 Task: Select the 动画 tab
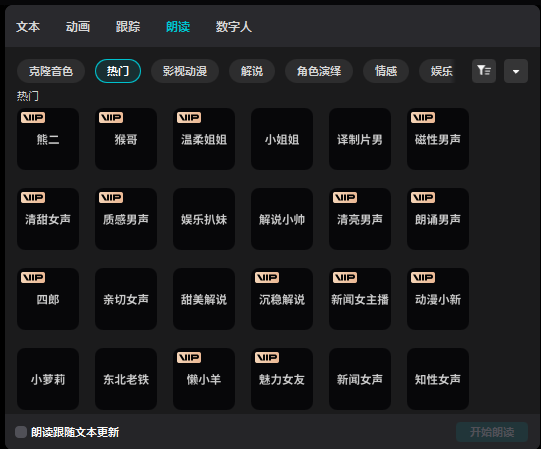pos(78,27)
